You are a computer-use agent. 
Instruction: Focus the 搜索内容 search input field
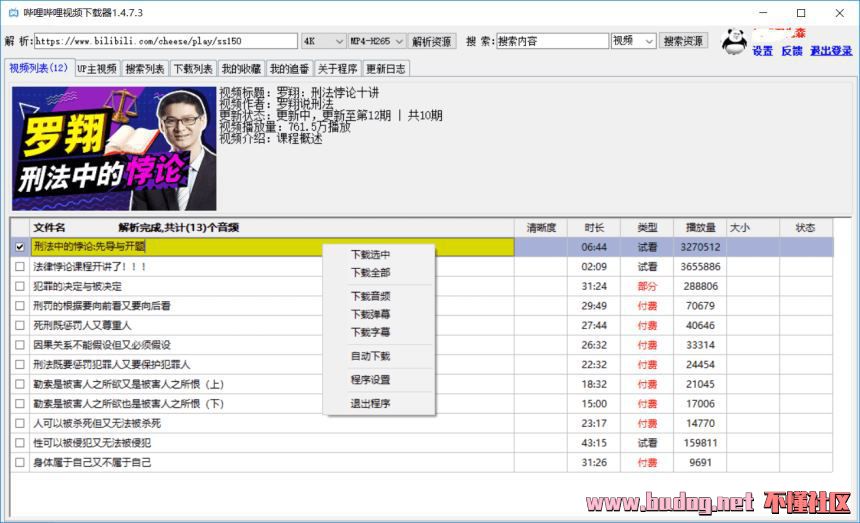551,41
